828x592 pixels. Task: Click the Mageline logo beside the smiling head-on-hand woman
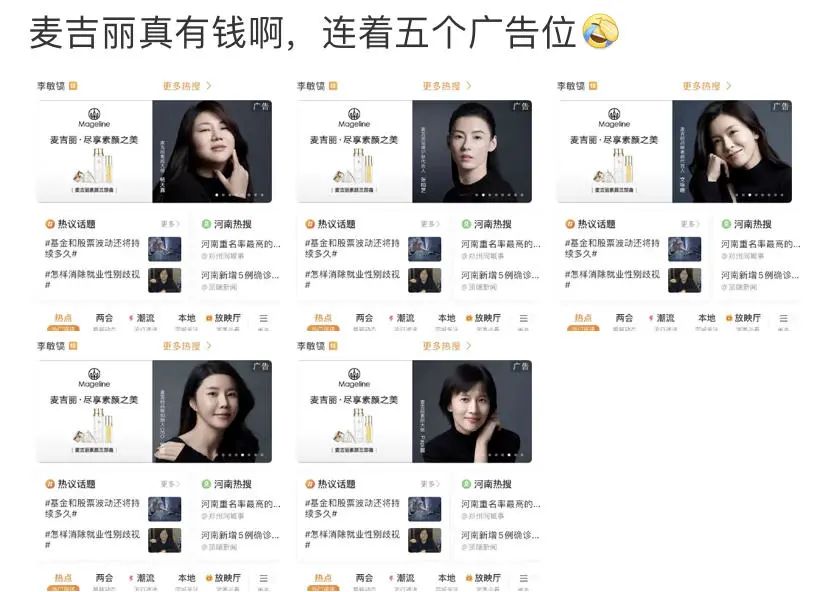[614, 118]
